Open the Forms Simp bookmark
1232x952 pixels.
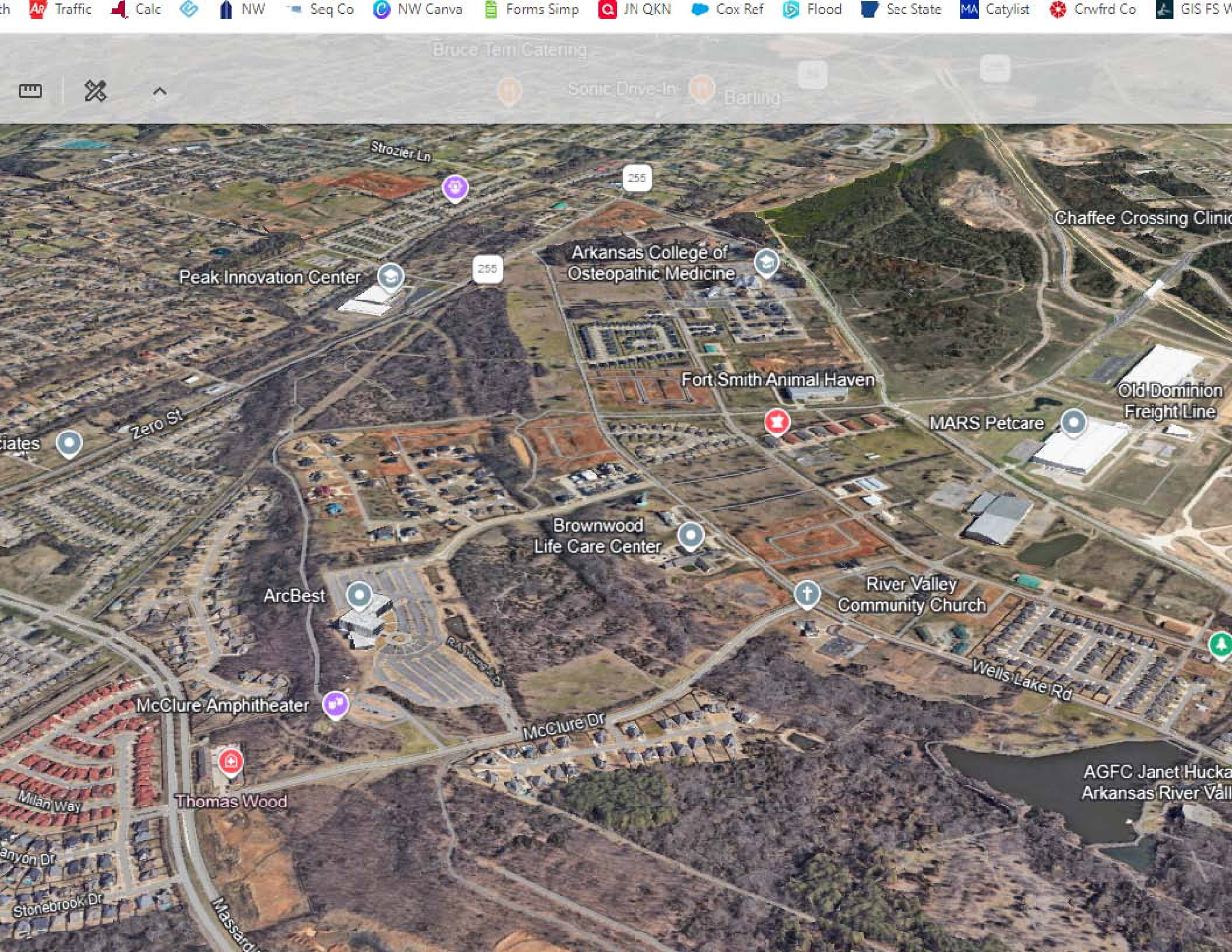tap(532, 9)
